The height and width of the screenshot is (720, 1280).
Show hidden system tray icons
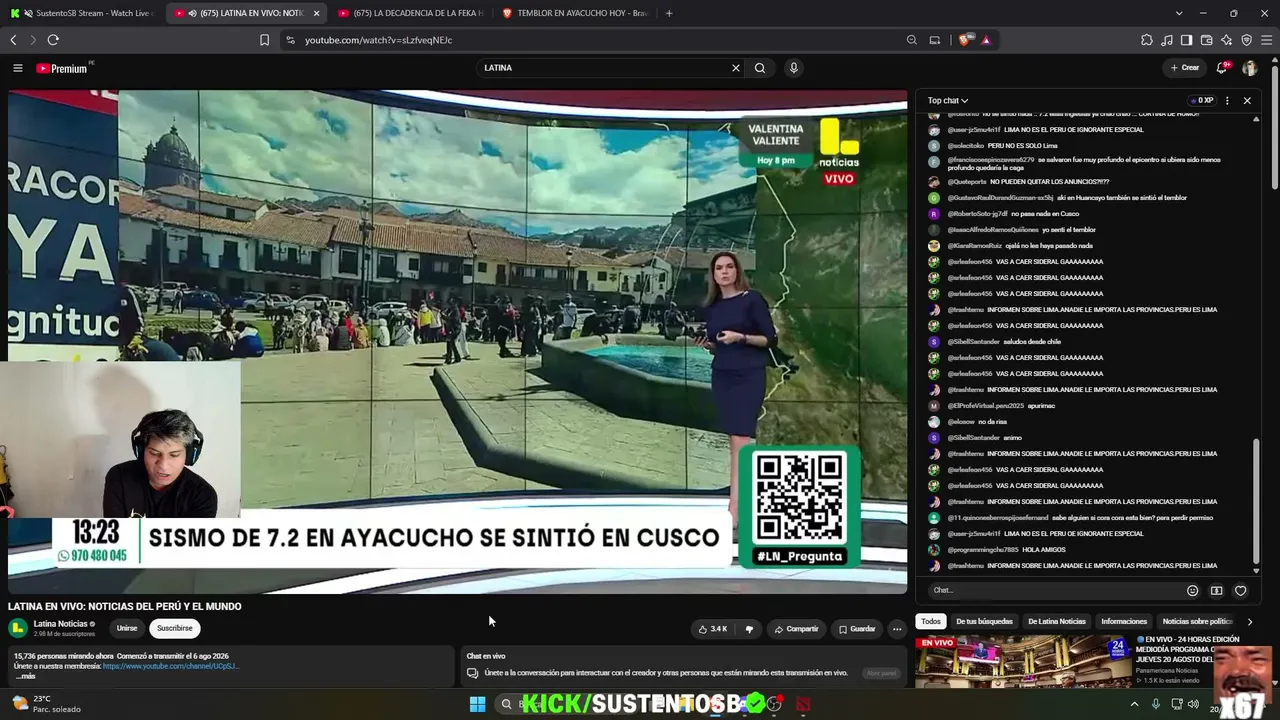[1134, 704]
